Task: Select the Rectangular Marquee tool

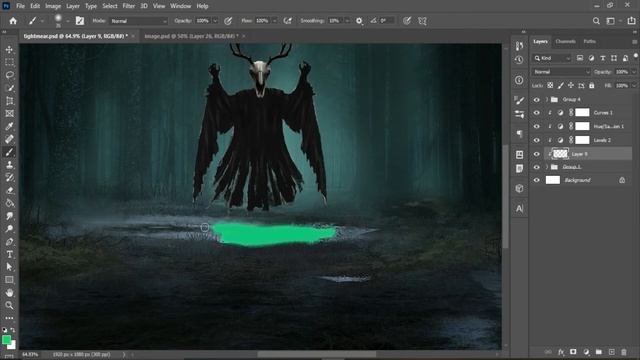Action: point(9,62)
